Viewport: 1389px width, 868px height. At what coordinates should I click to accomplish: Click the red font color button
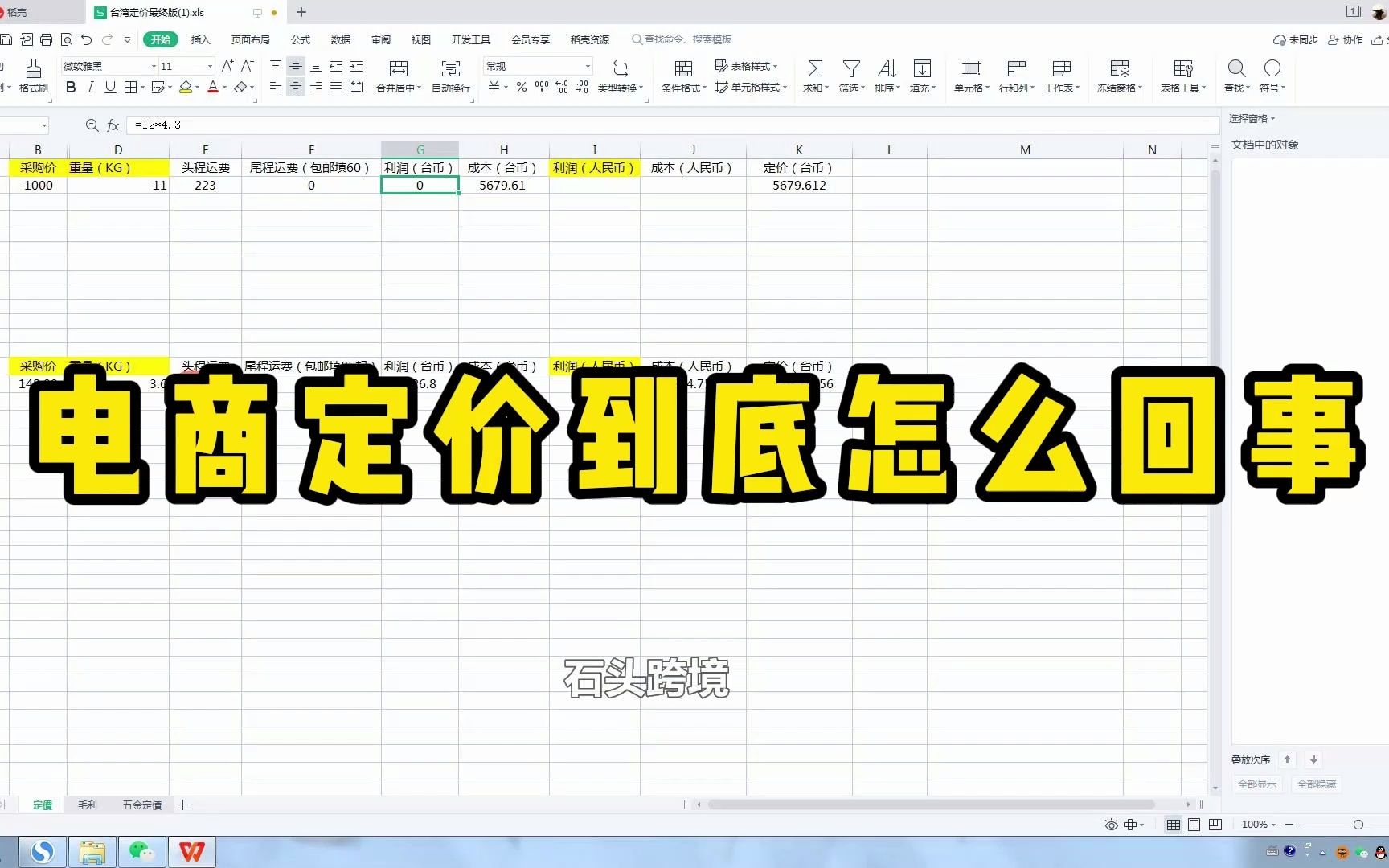[x=213, y=88]
